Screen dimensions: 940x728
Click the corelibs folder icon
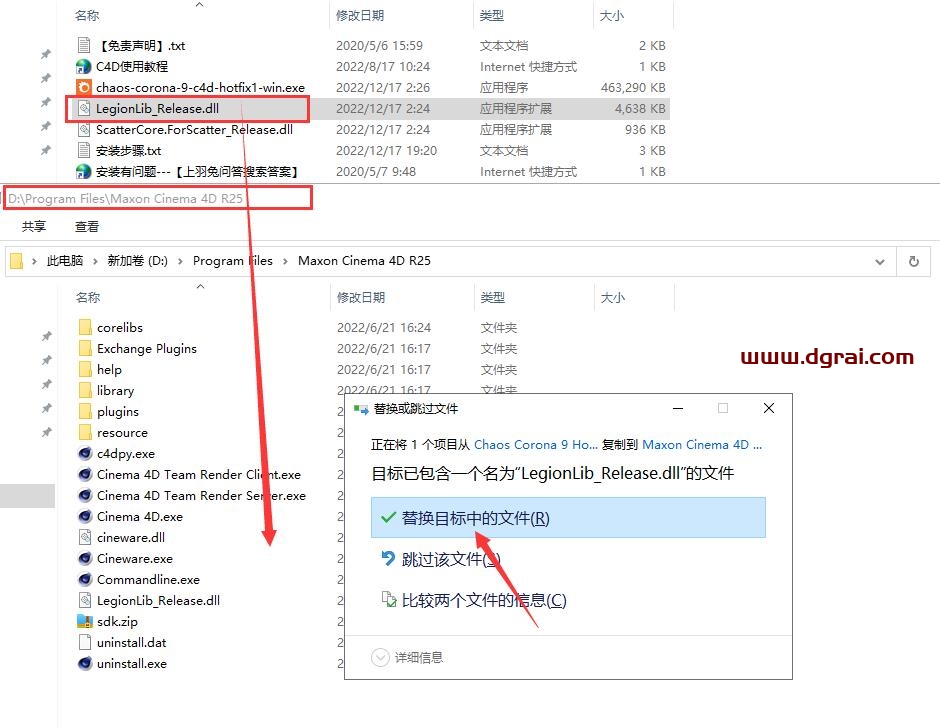[85, 328]
